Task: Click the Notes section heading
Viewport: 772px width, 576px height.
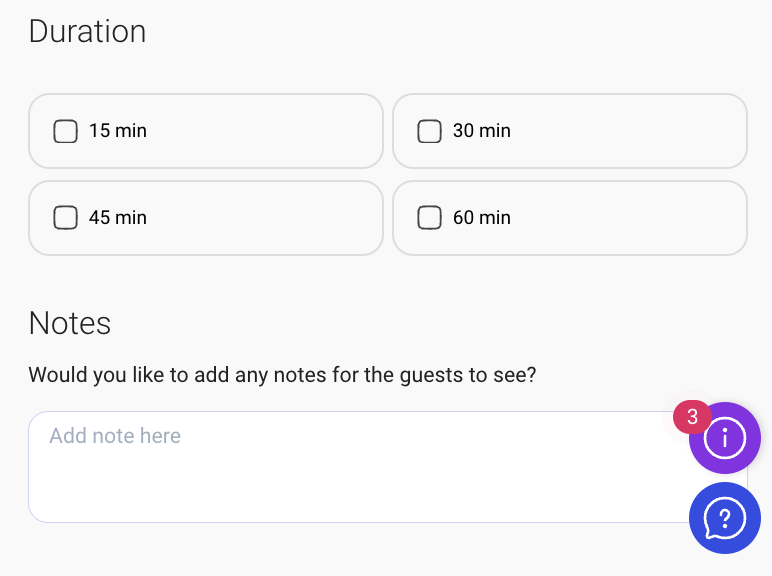Action: (x=70, y=323)
